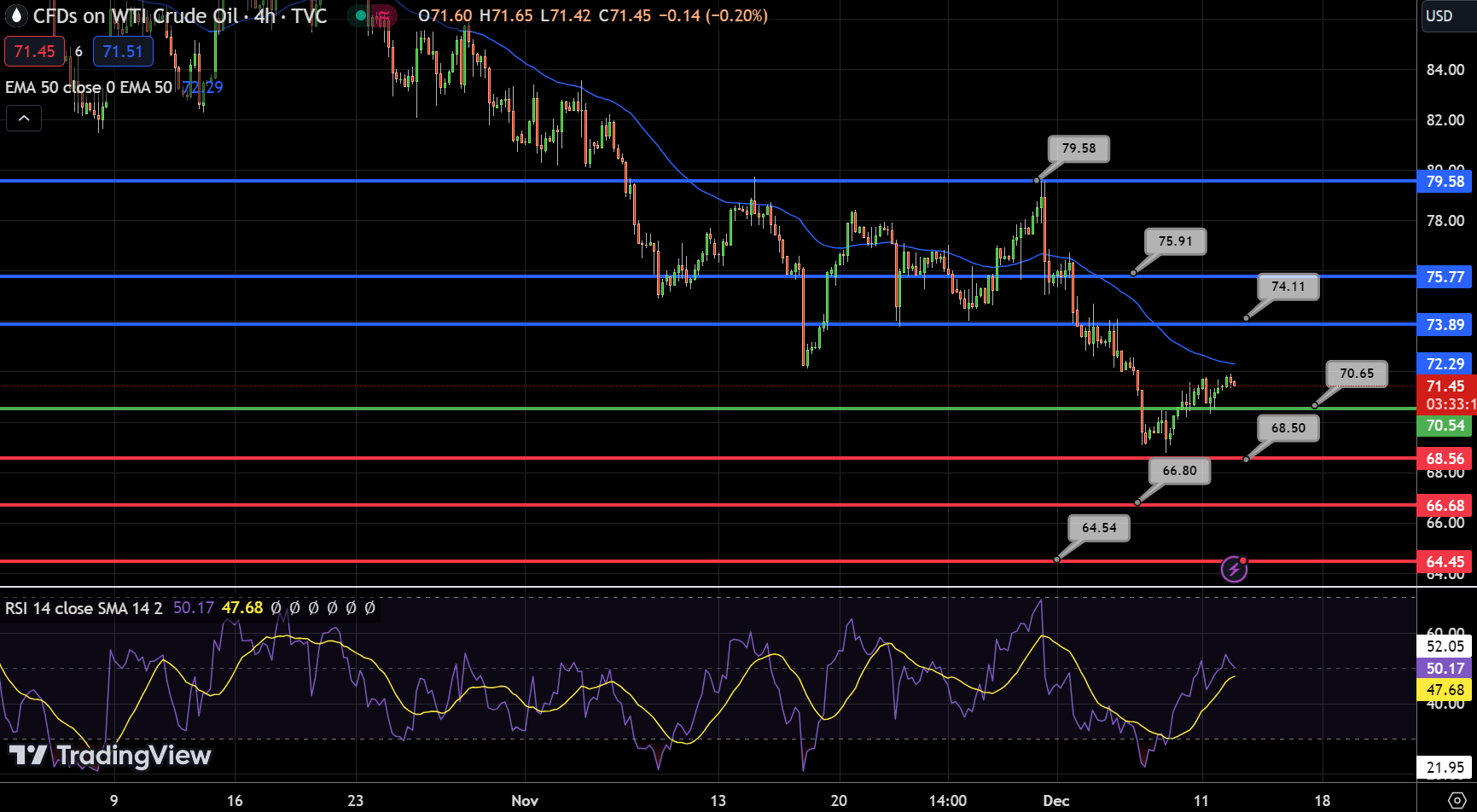
Task: Click the Nov label on time axis
Action: click(x=525, y=800)
